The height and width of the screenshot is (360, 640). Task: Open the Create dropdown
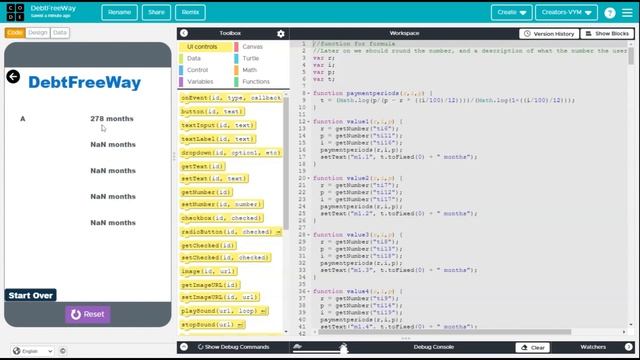click(x=511, y=13)
